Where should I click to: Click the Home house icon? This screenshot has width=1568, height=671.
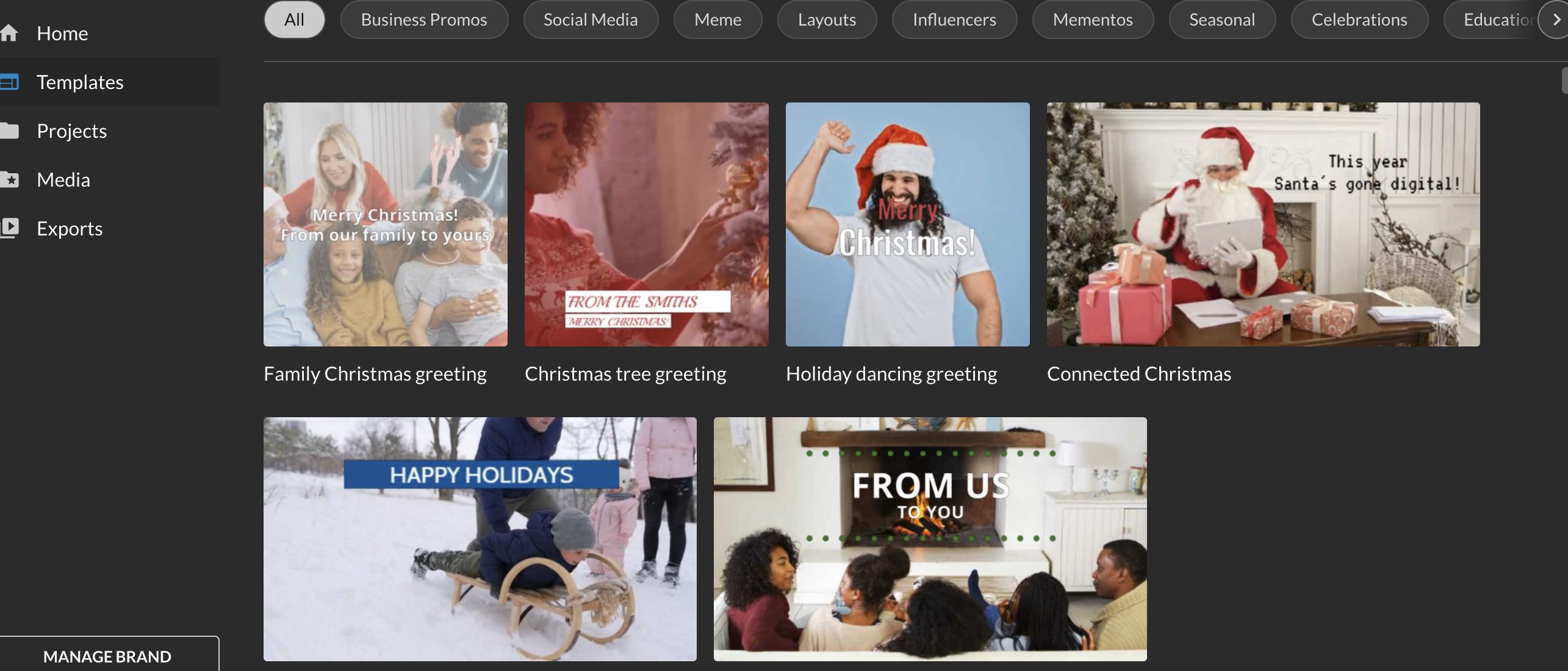[x=9, y=33]
